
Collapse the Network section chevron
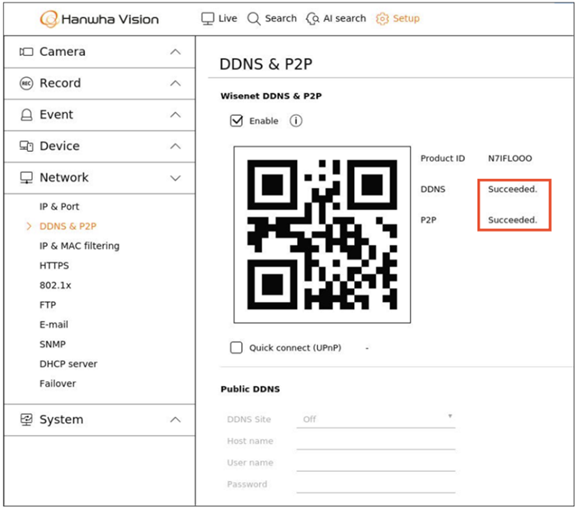tap(176, 178)
